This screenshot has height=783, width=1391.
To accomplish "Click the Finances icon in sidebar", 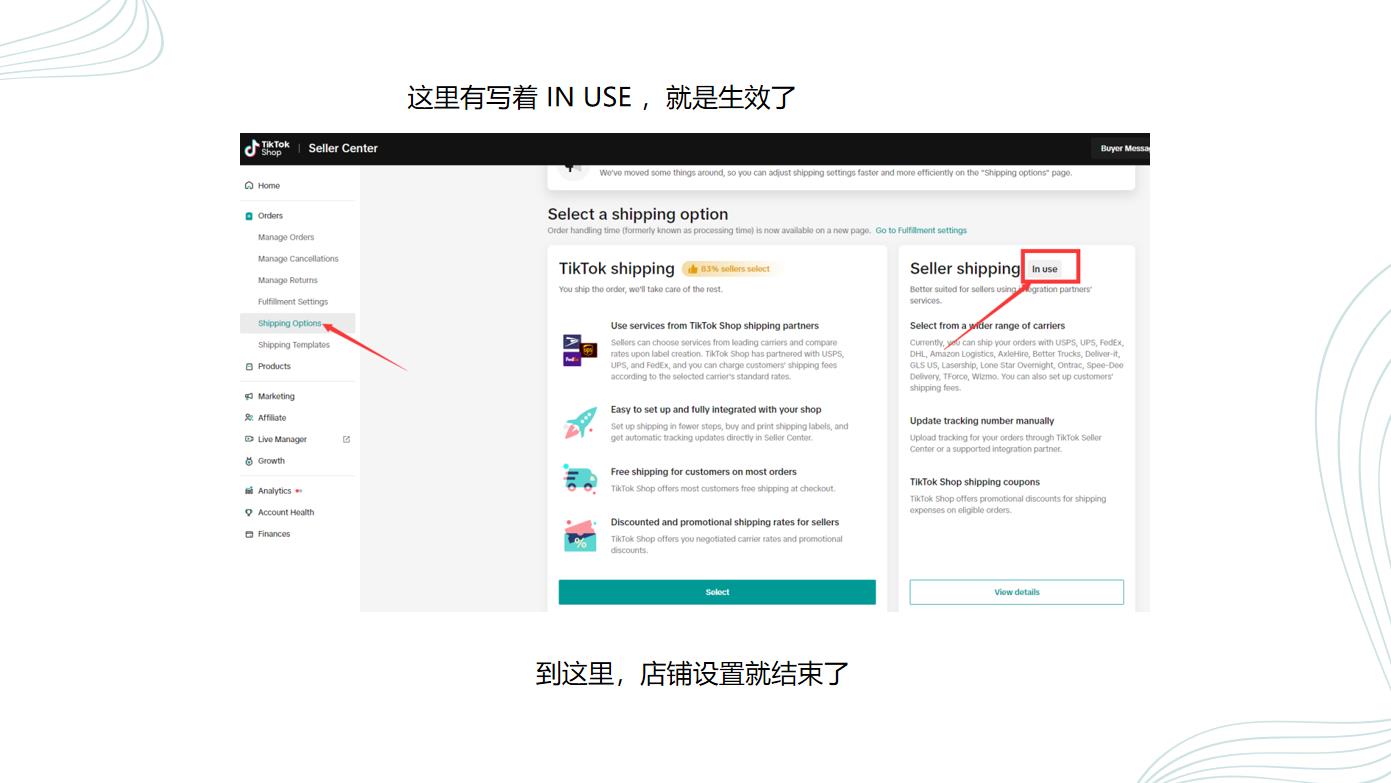I will pos(249,534).
